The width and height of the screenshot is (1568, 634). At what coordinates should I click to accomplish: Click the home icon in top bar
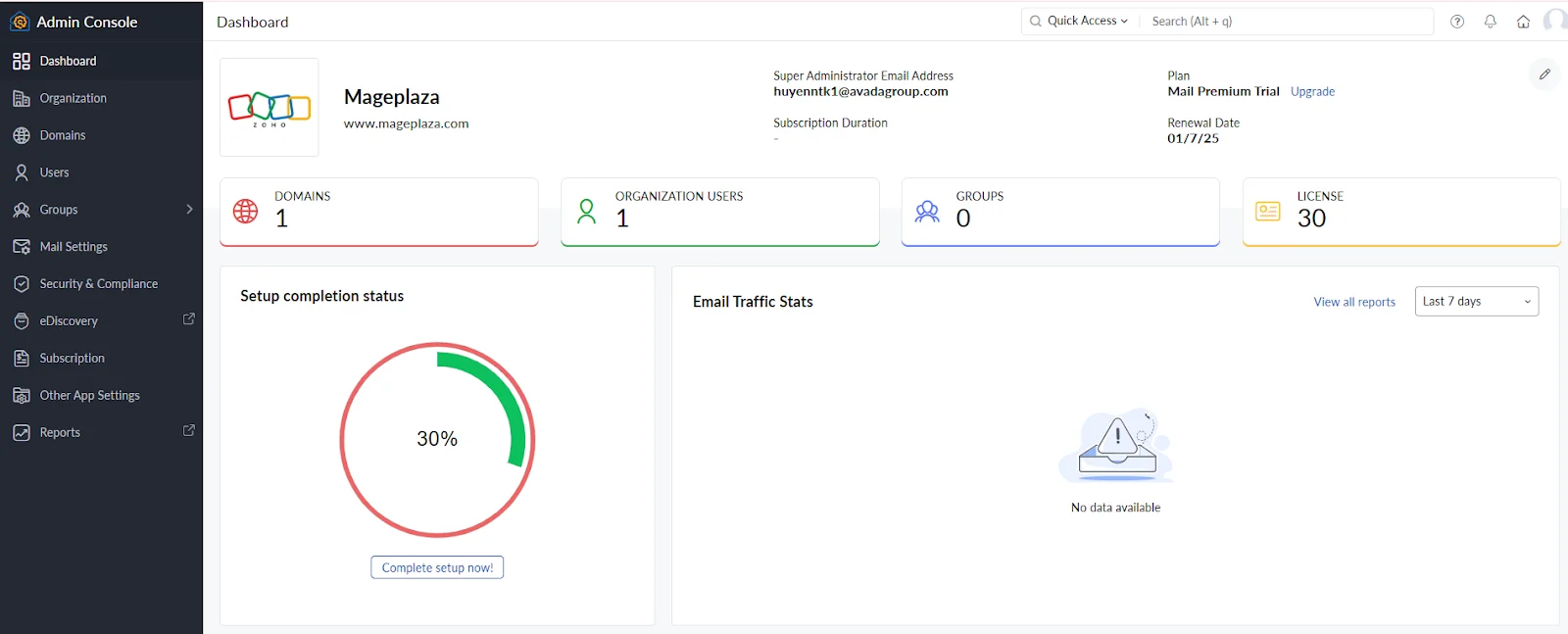(1523, 22)
